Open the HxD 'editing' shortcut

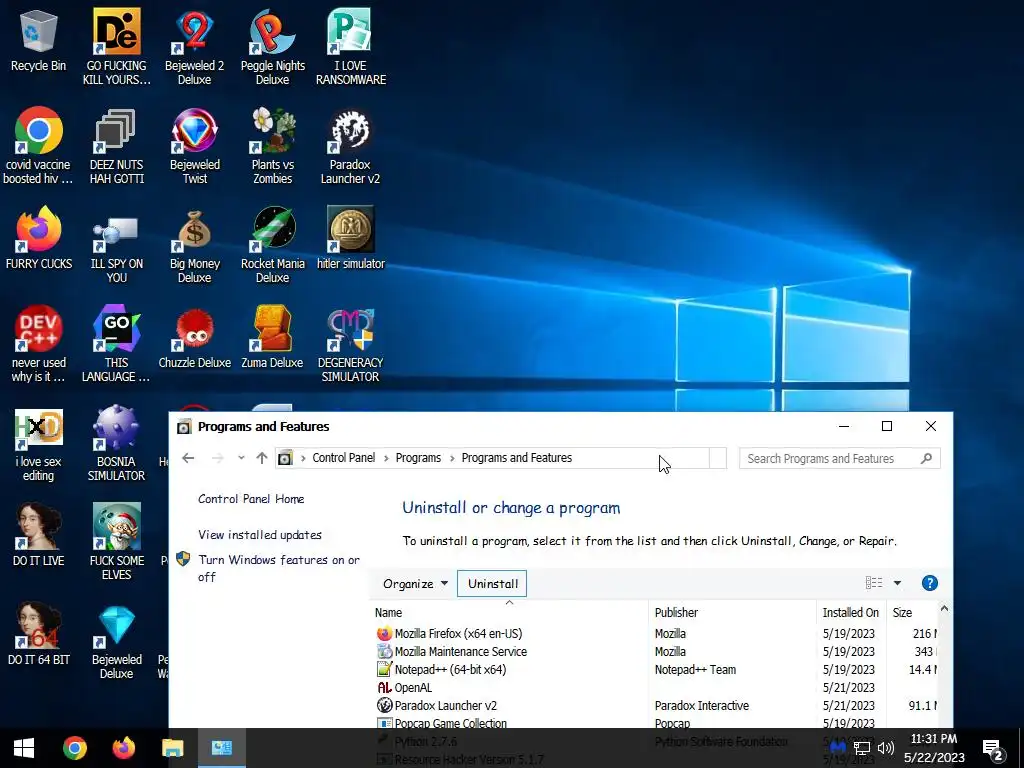(39, 444)
